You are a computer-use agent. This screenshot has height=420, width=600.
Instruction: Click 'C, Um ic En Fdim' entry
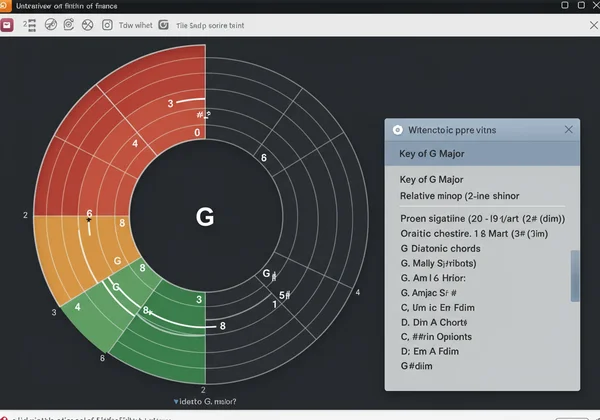(437, 308)
